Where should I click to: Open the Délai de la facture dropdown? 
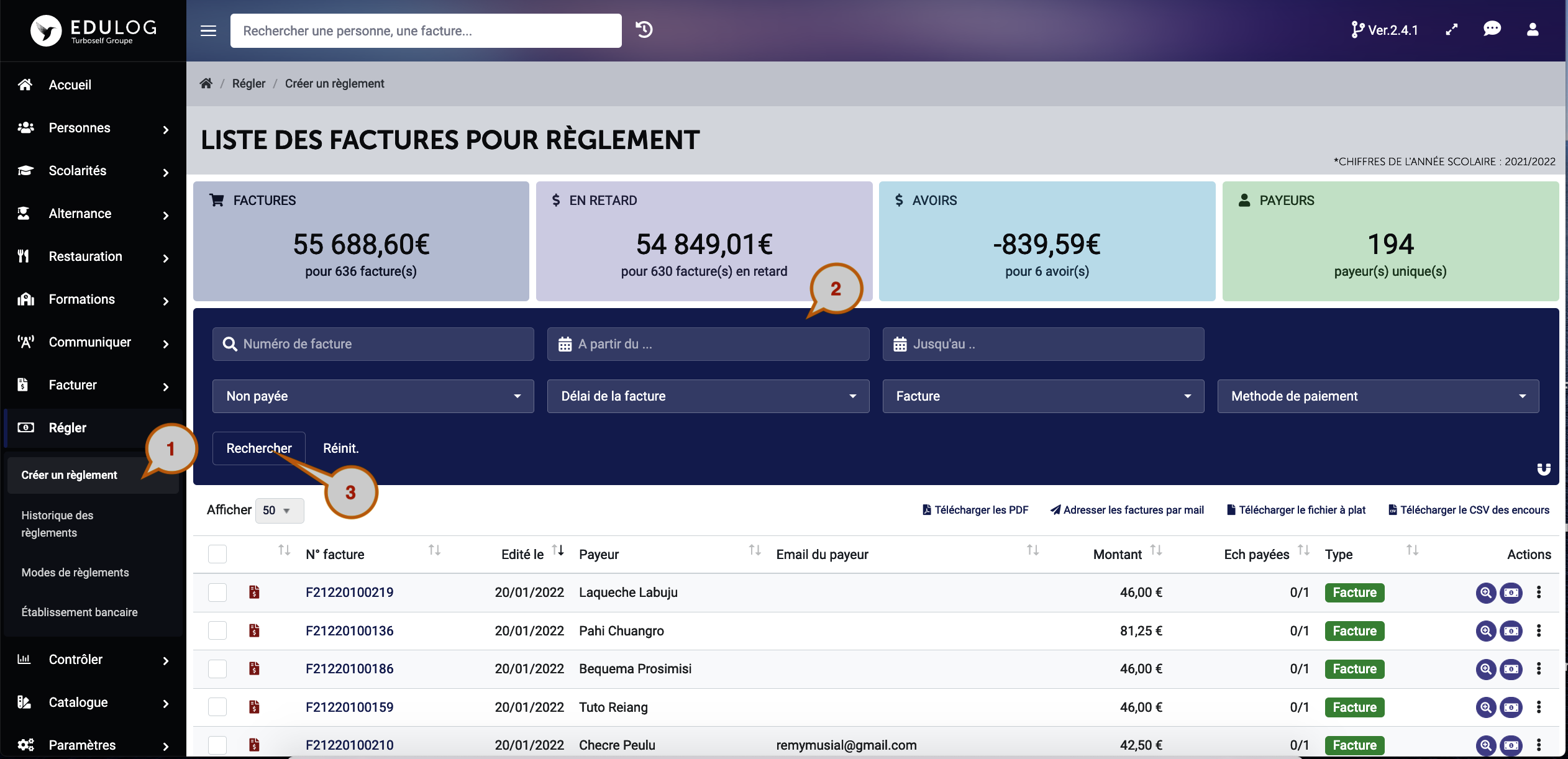pyautogui.click(x=708, y=396)
